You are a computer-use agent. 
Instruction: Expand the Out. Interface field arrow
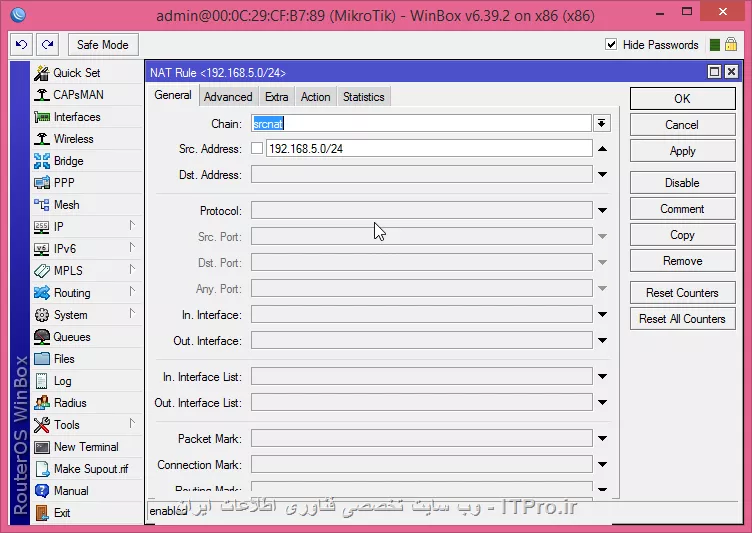click(x=602, y=341)
